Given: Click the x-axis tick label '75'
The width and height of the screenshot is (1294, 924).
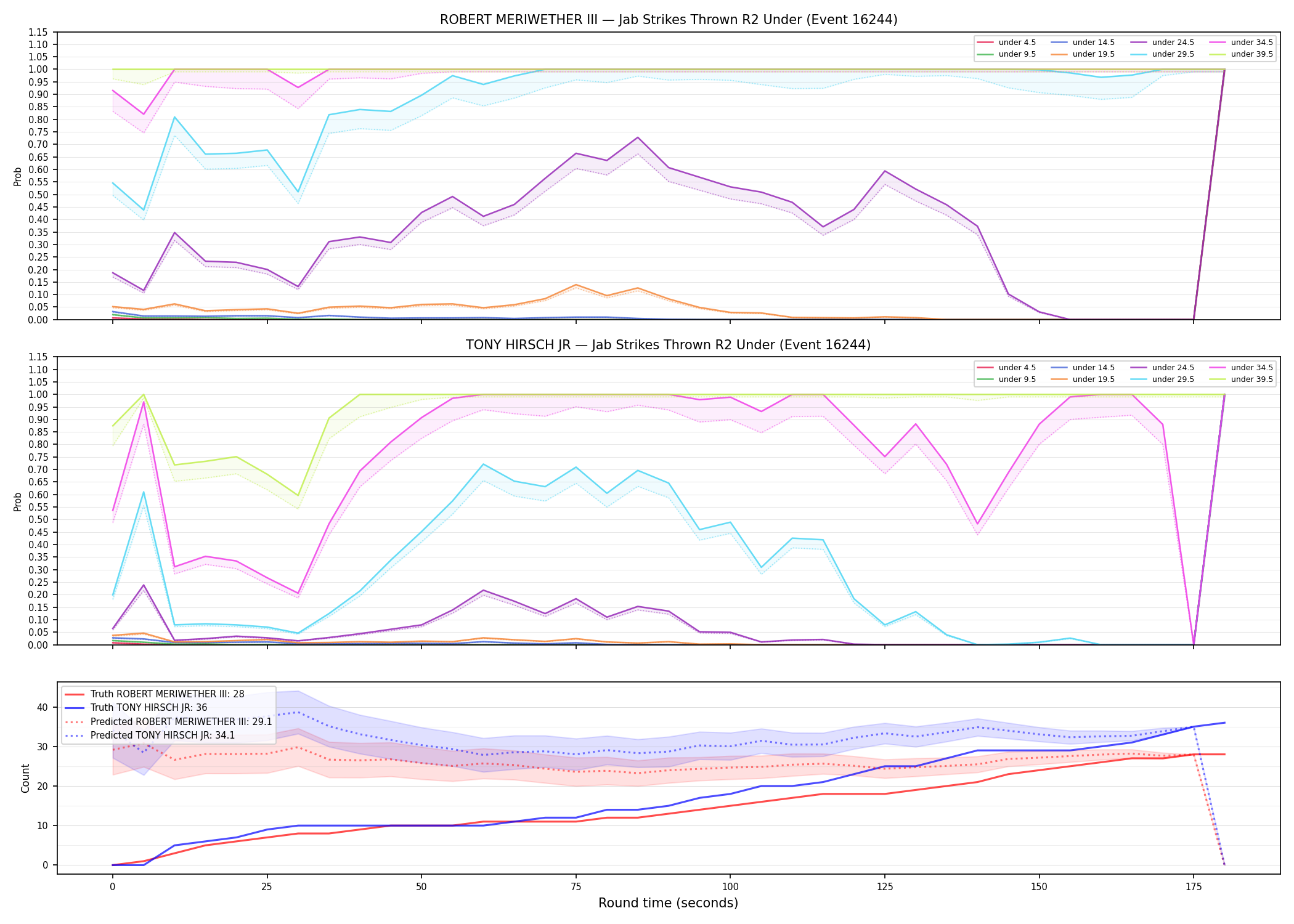Looking at the screenshot, I should click(576, 887).
